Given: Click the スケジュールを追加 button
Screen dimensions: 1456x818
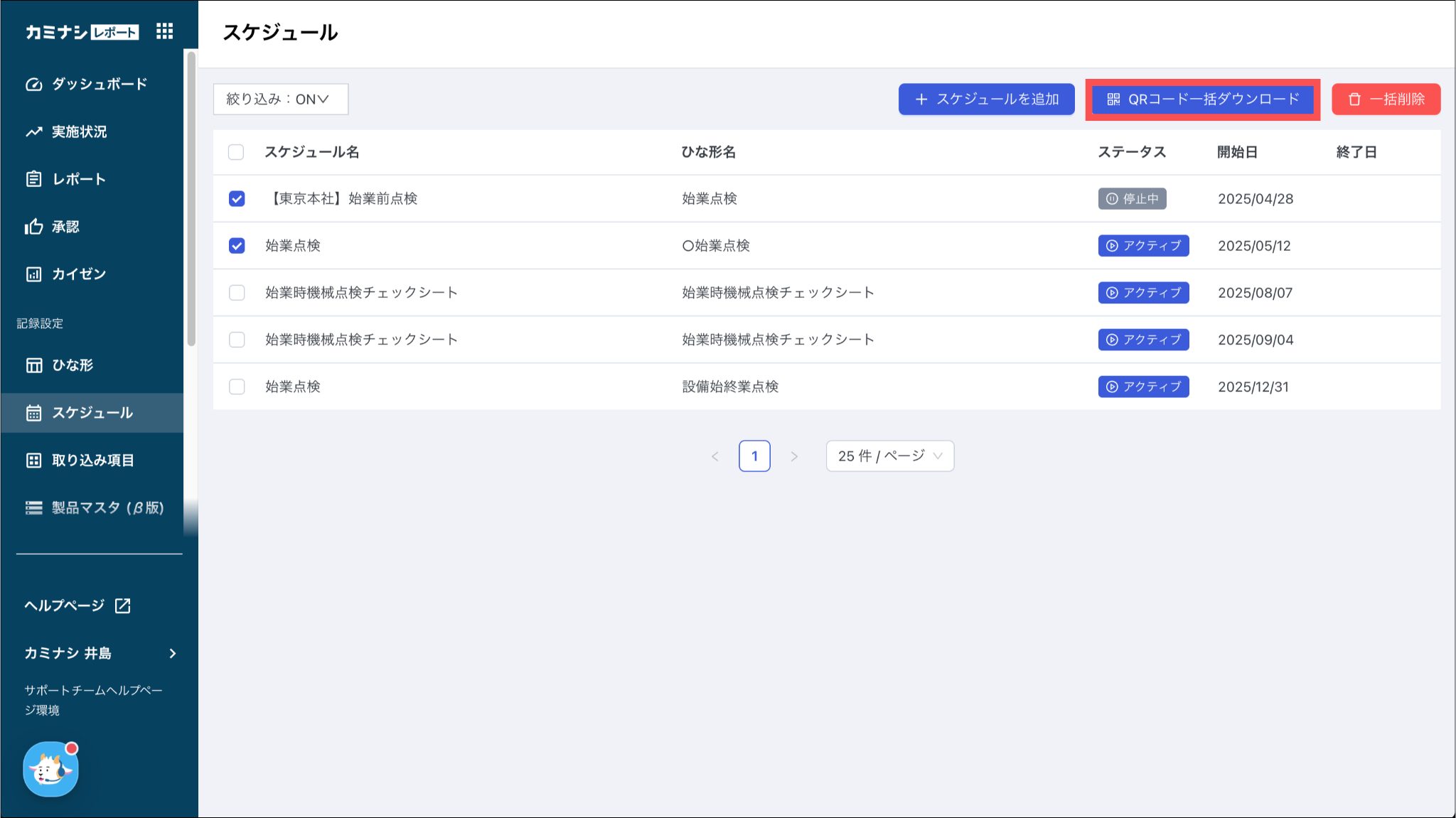Looking at the screenshot, I should [x=986, y=99].
